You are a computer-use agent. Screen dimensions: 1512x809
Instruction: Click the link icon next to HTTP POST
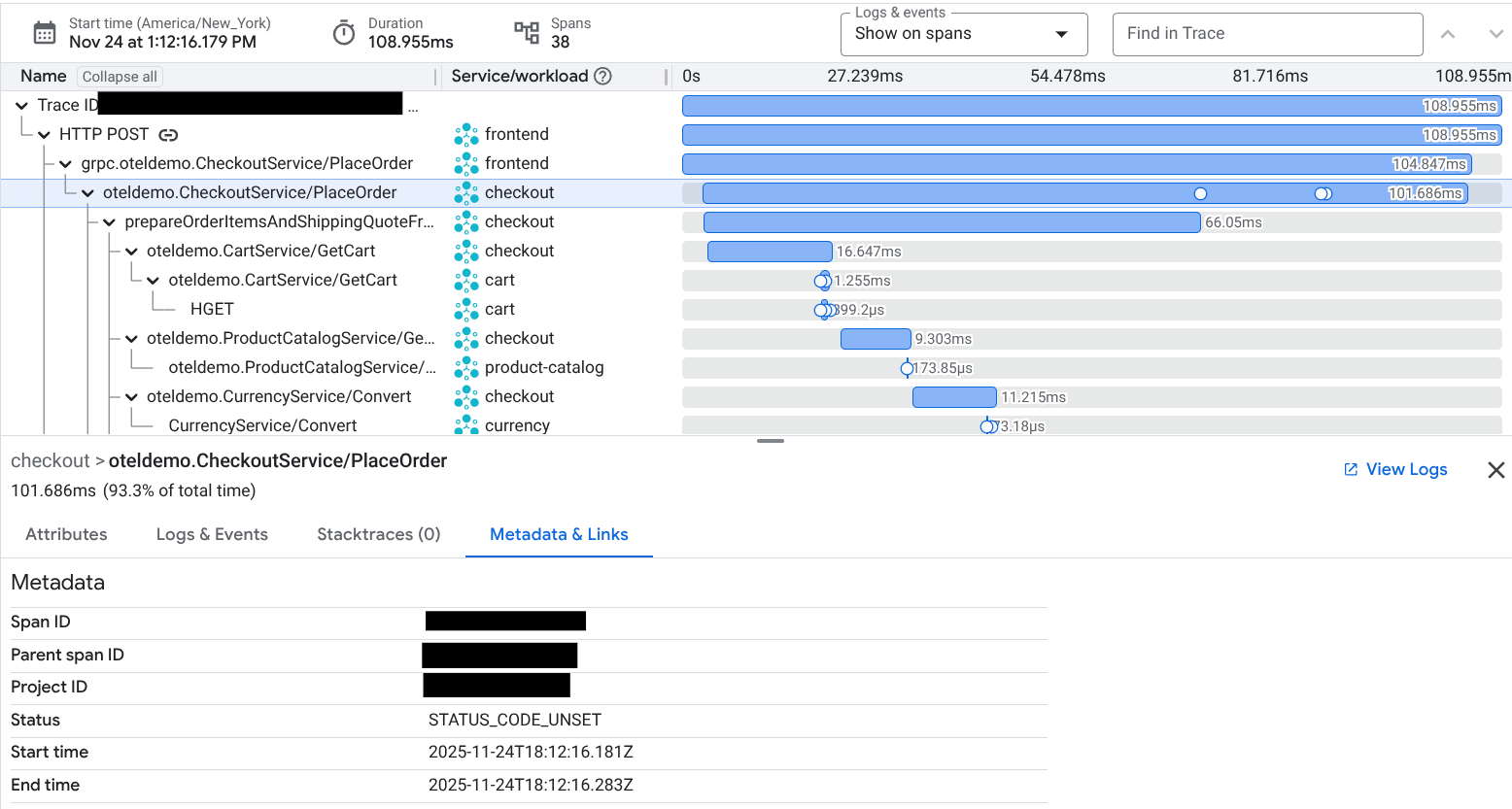(x=168, y=135)
